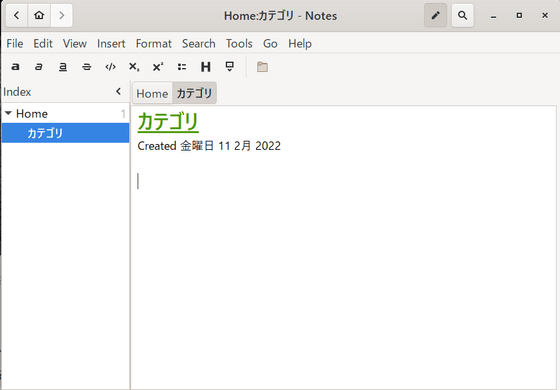Select カテゴリ page in index tree
The height and width of the screenshot is (390, 560).
tap(65, 133)
